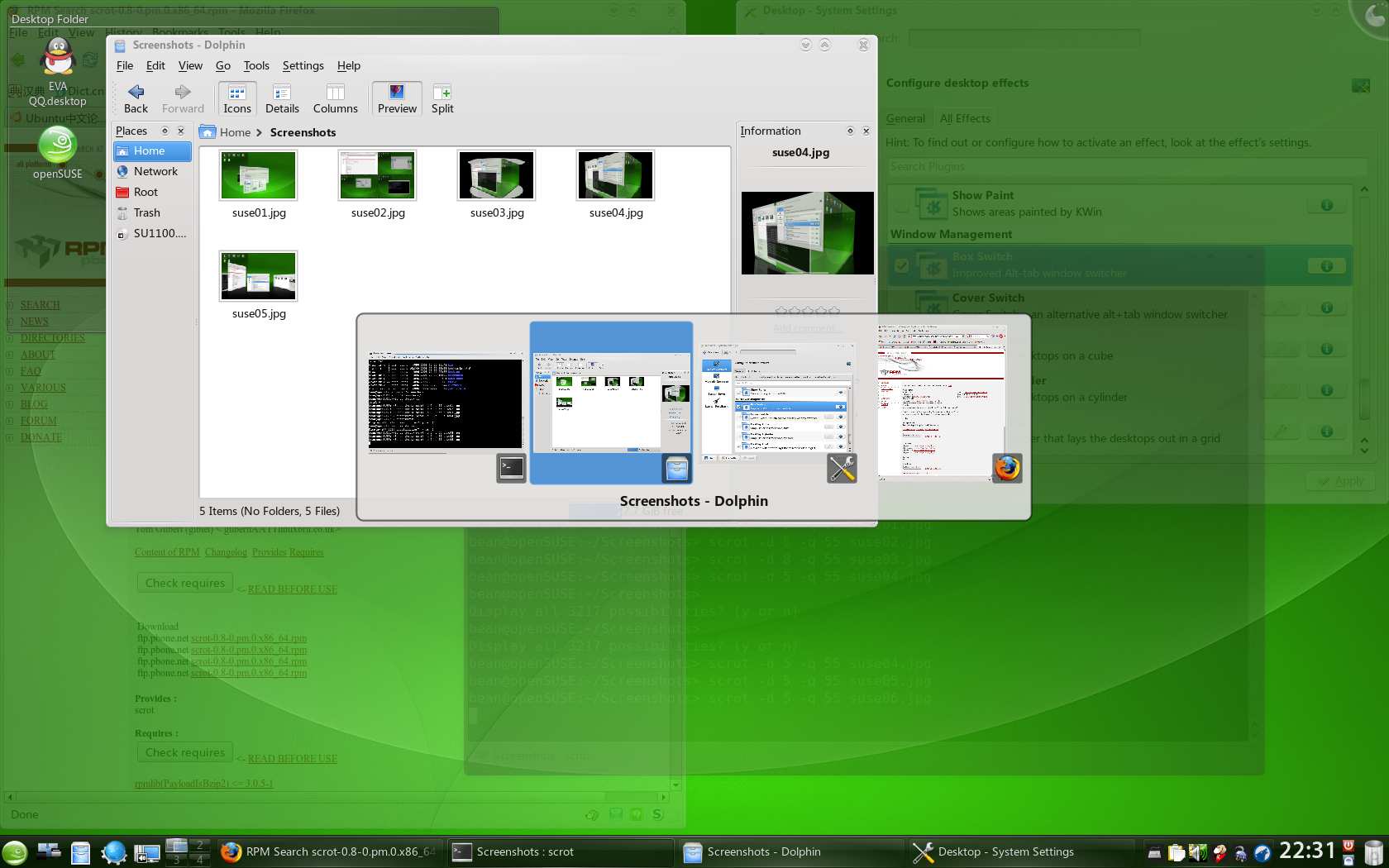Open the SEARCH link in Firefox page
1389x868 pixels.
[x=40, y=305]
